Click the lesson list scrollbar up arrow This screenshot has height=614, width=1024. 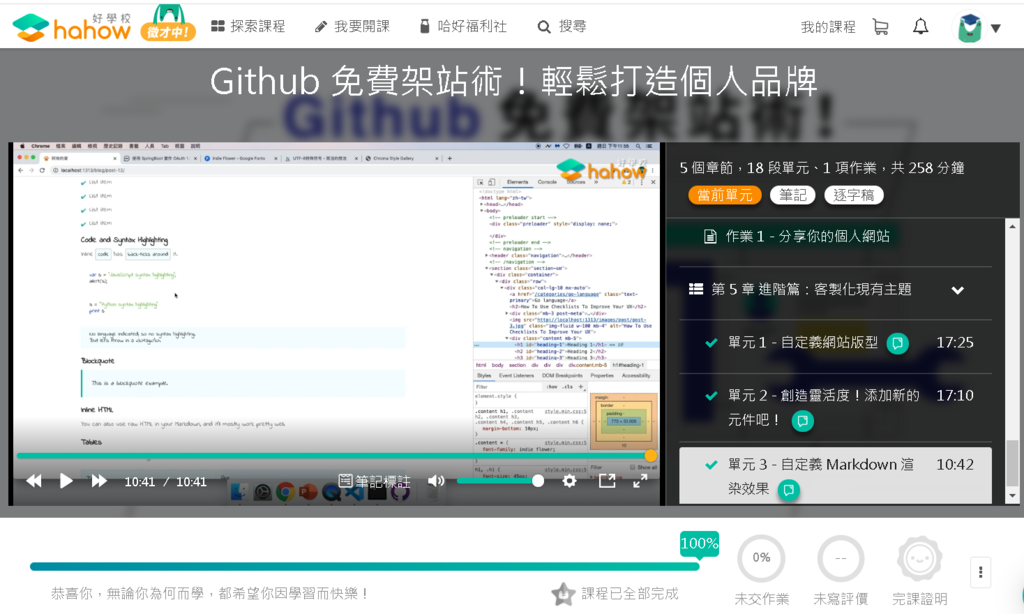point(1012,226)
